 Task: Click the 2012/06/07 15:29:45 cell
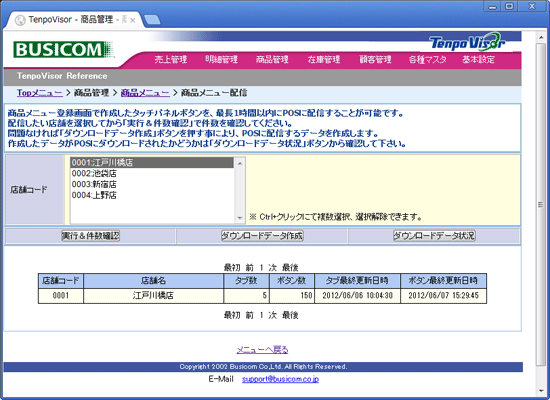coord(443,295)
